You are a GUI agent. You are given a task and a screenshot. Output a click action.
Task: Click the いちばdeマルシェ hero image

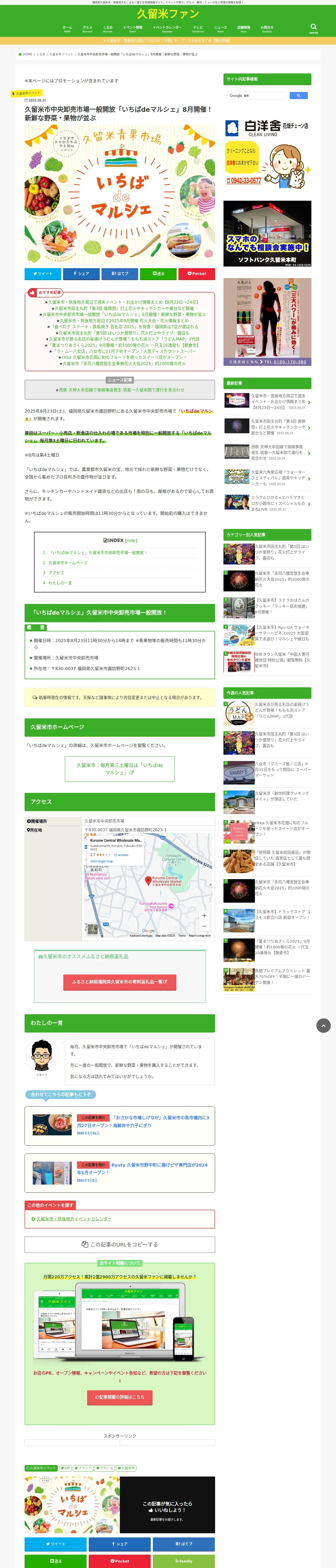click(x=120, y=195)
